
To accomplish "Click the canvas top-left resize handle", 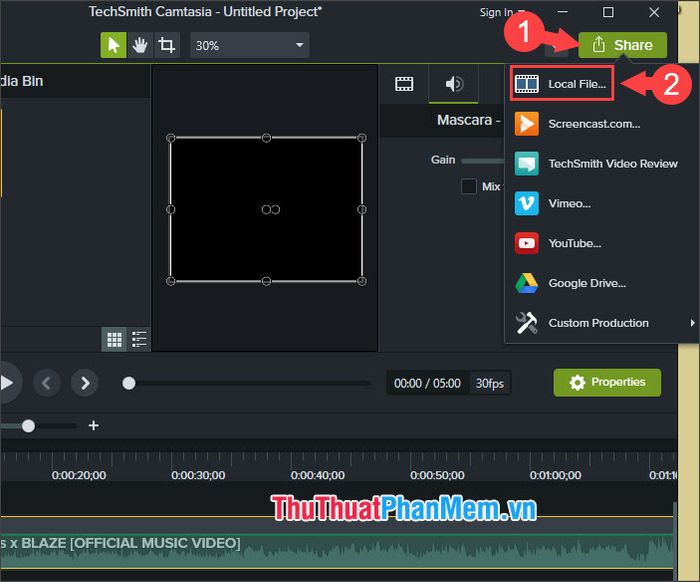I will 171,138.
